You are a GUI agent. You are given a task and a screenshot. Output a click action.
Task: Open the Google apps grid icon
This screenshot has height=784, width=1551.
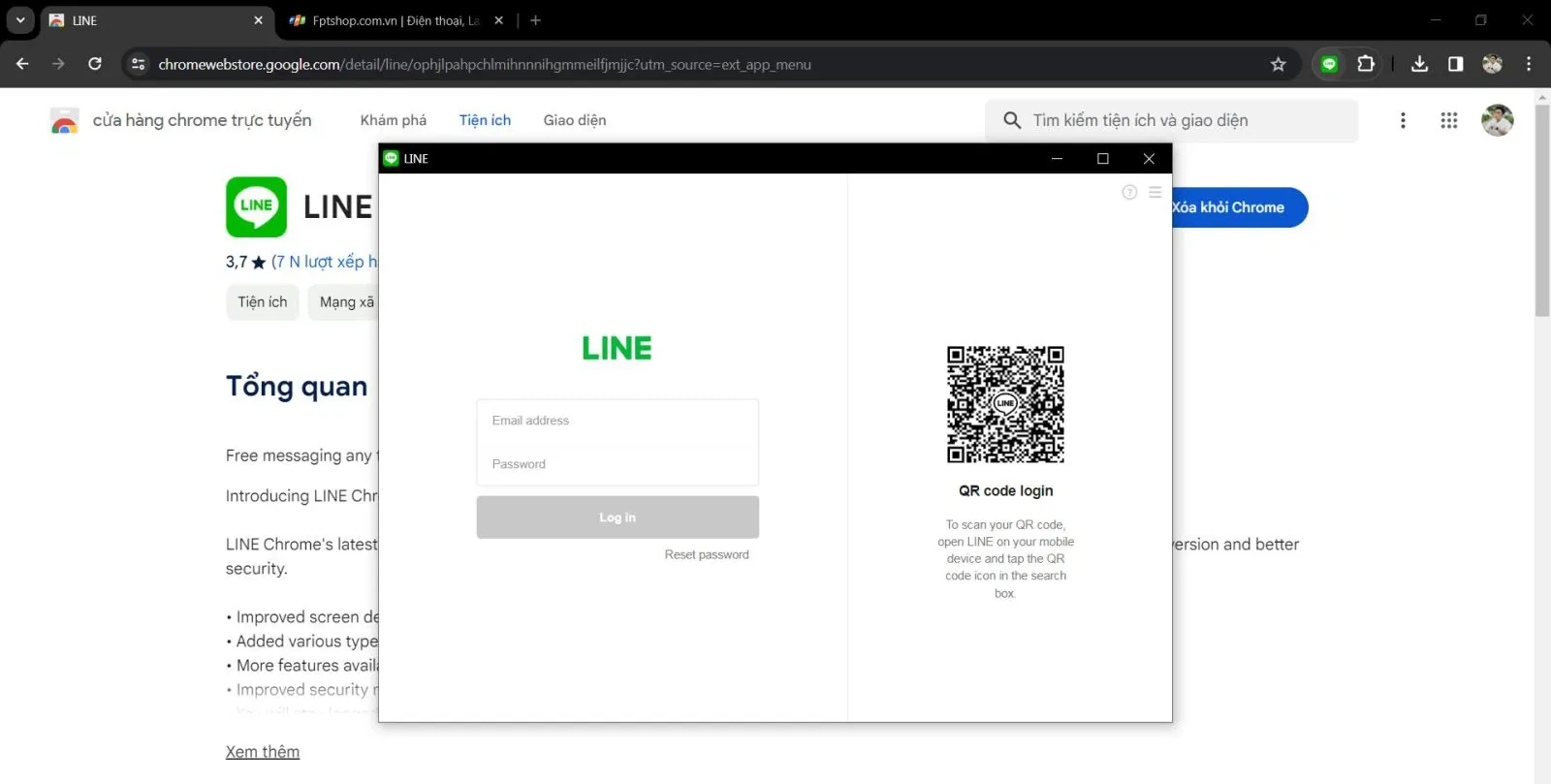pyautogui.click(x=1449, y=120)
